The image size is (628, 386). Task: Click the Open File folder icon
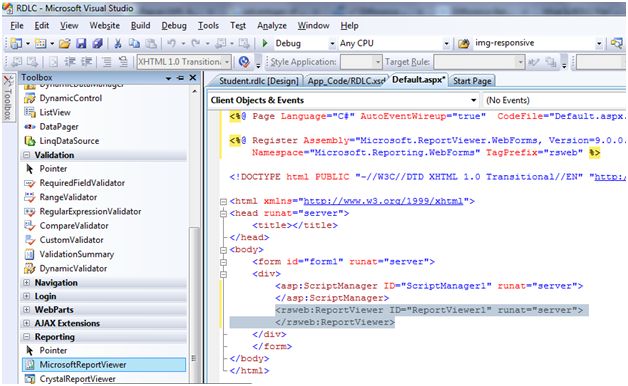tap(65, 43)
